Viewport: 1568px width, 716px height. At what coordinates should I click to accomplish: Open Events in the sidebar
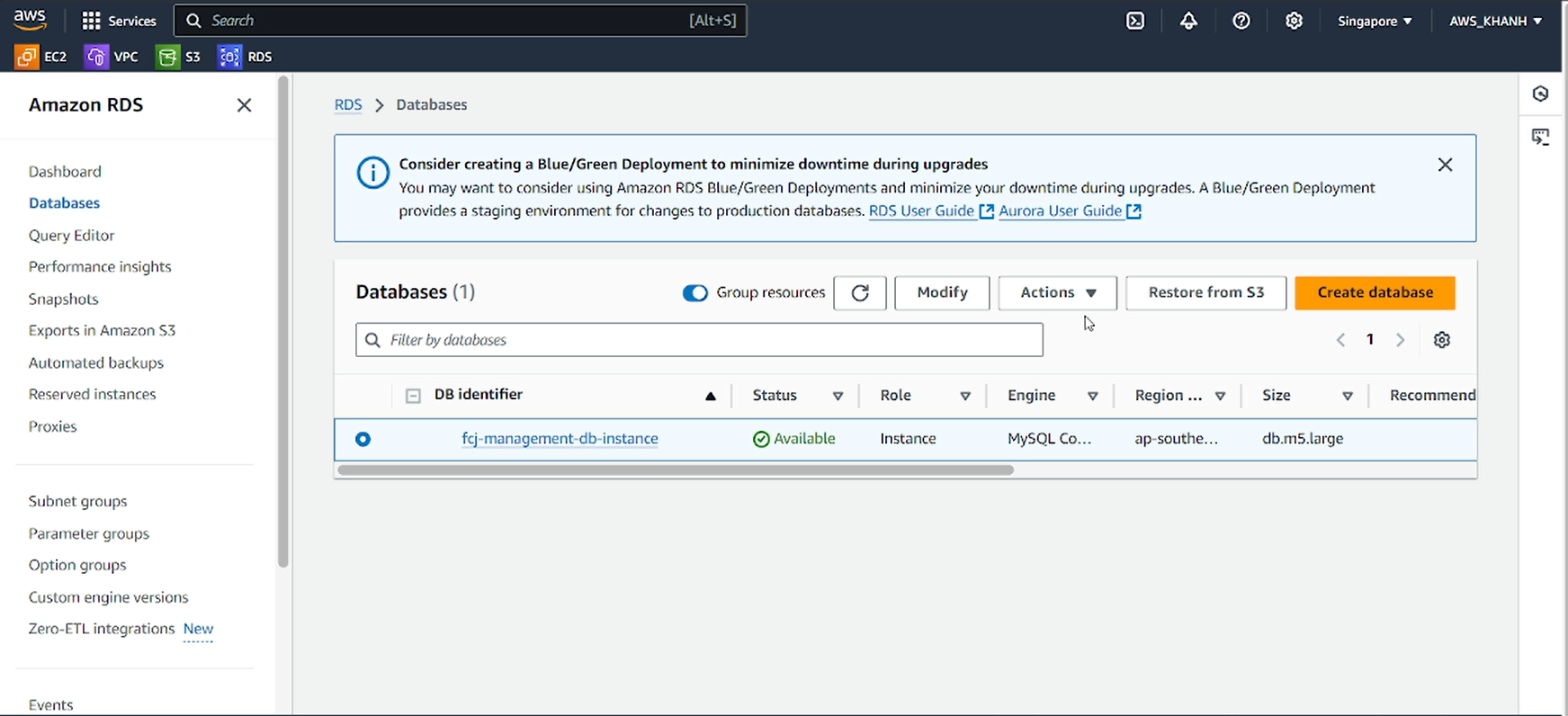click(50, 705)
